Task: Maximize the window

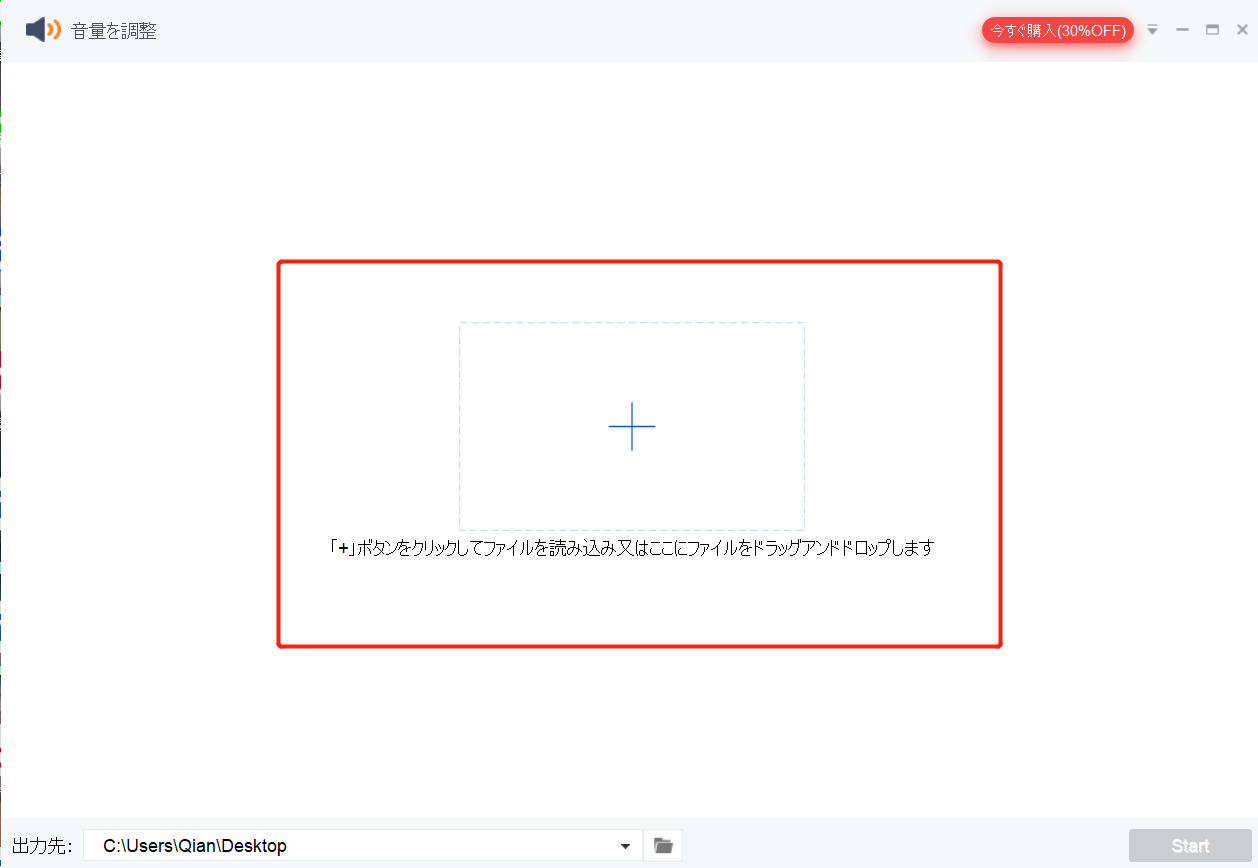Action: pos(1212,30)
